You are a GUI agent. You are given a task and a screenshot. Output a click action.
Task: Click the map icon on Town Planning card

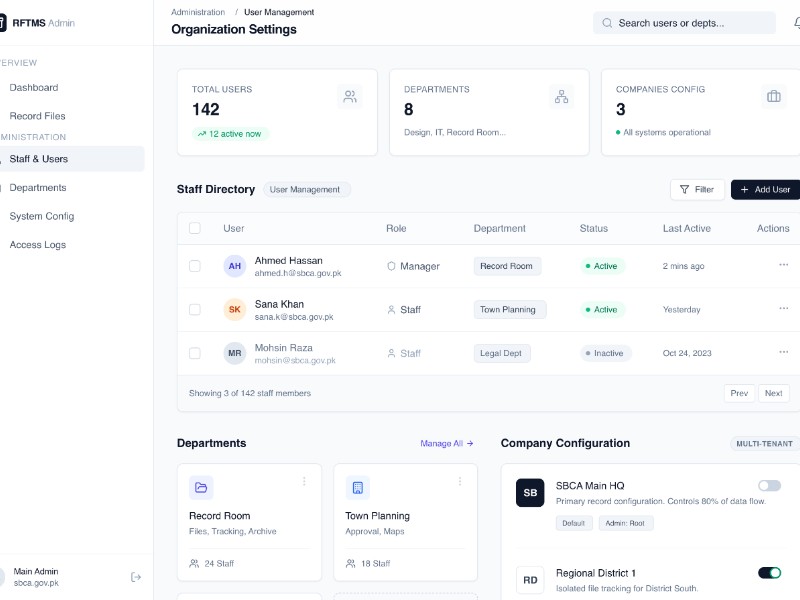[x=358, y=487]
